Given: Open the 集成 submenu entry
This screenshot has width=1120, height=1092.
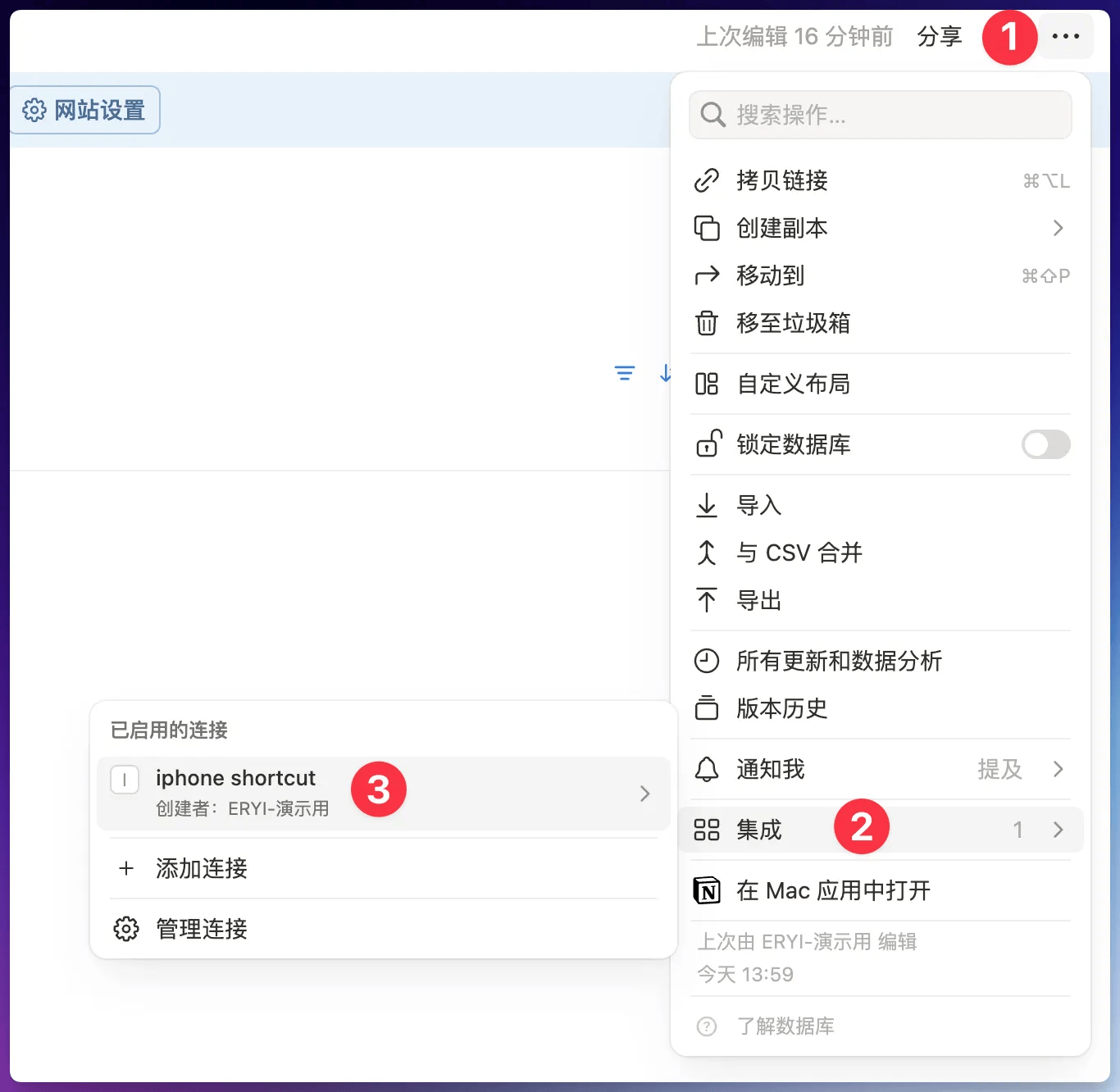Looking at the screenshot, I should tap(758, 830).
